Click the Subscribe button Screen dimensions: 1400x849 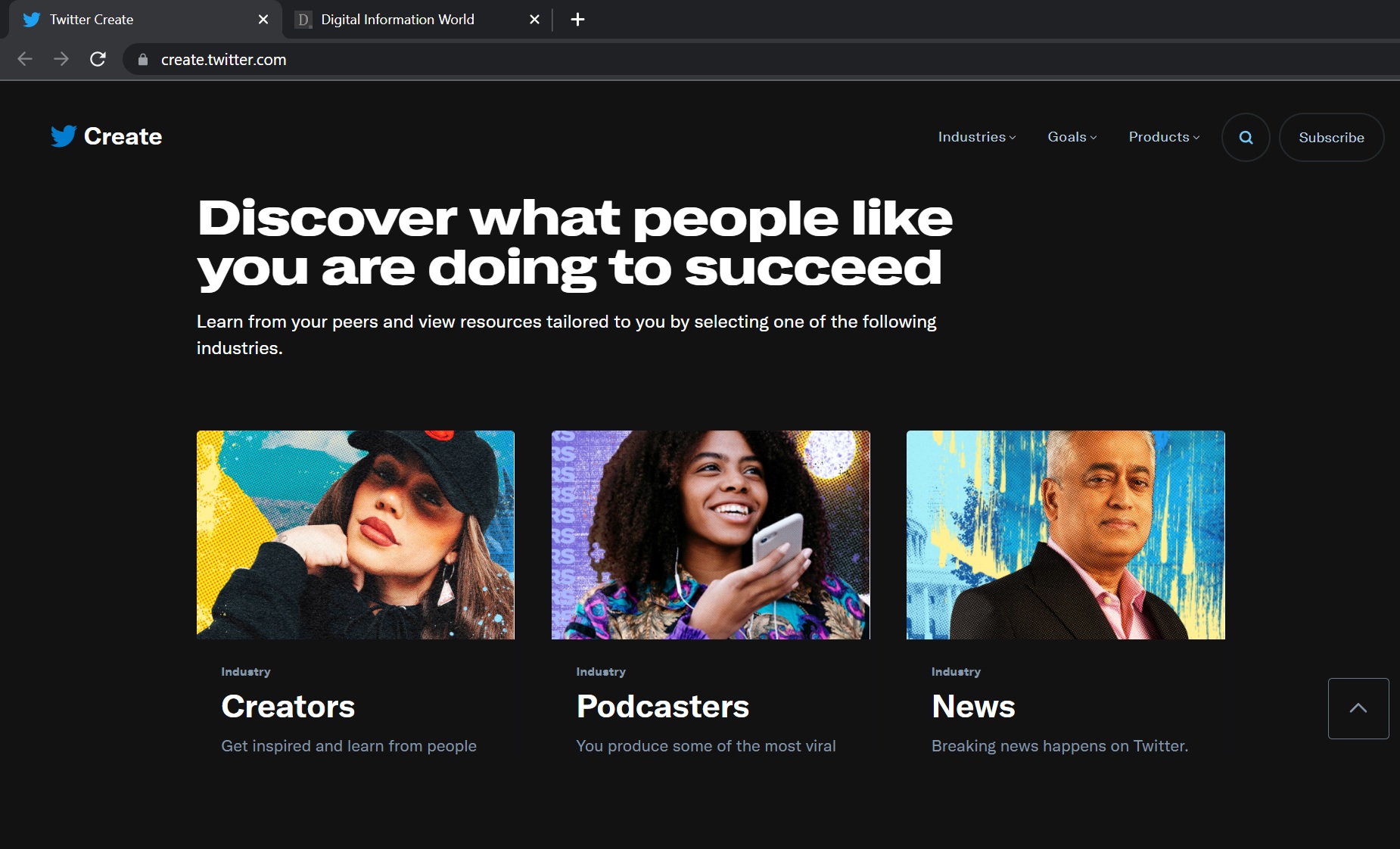pos(1331,137)
